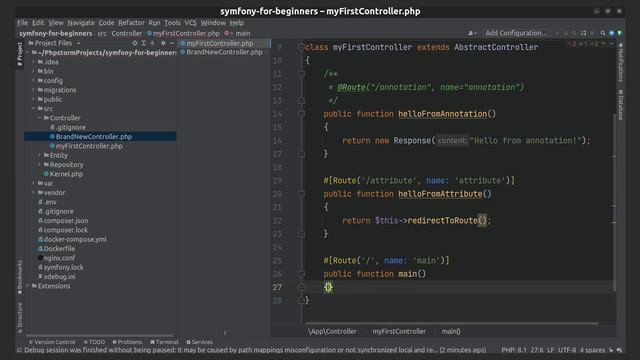The image size is (640, 360).
Task: Click the Search Everywhere magnifier icon
Action: coord(602,33)
